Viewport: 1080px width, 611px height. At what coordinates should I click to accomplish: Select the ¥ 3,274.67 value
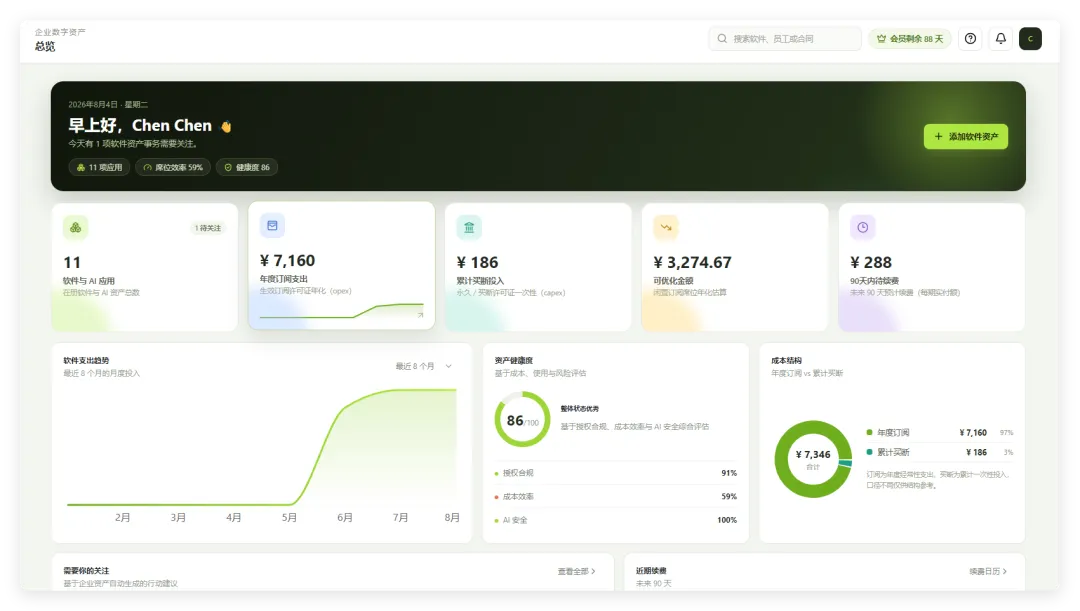tap(692, 262)
